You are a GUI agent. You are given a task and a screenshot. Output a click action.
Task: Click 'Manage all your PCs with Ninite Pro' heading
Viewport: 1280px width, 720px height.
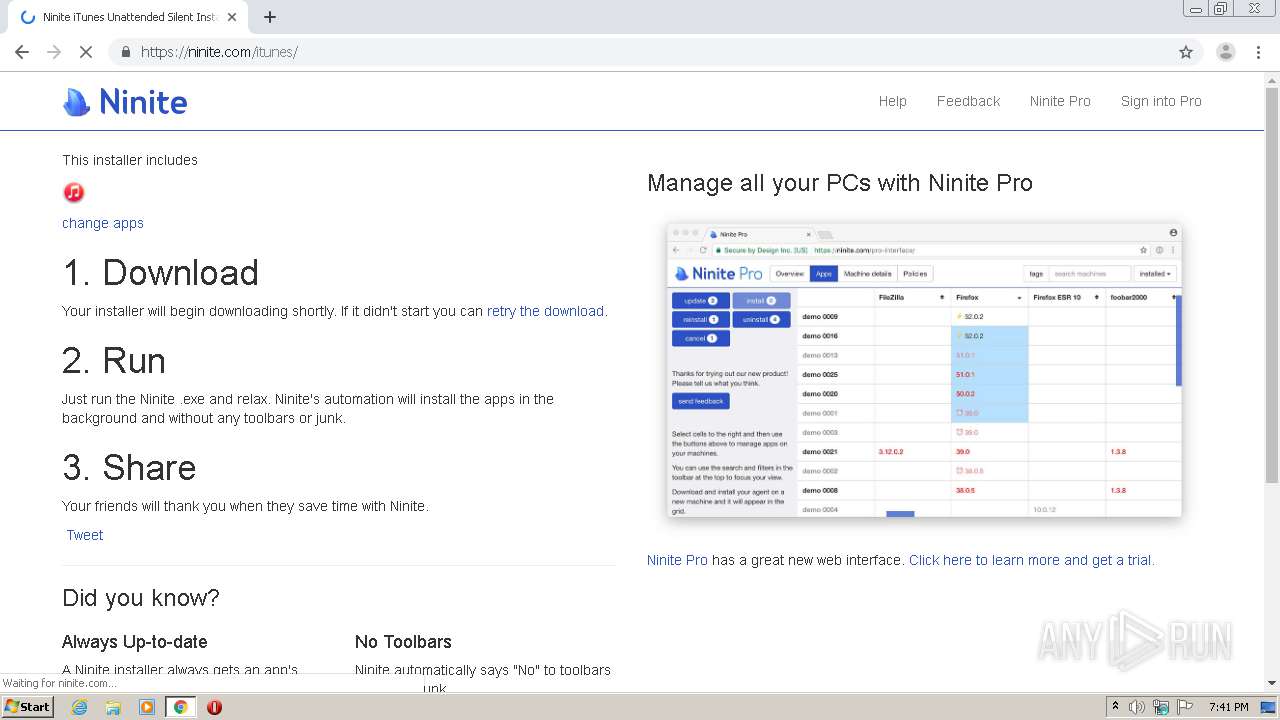point(840,183)
